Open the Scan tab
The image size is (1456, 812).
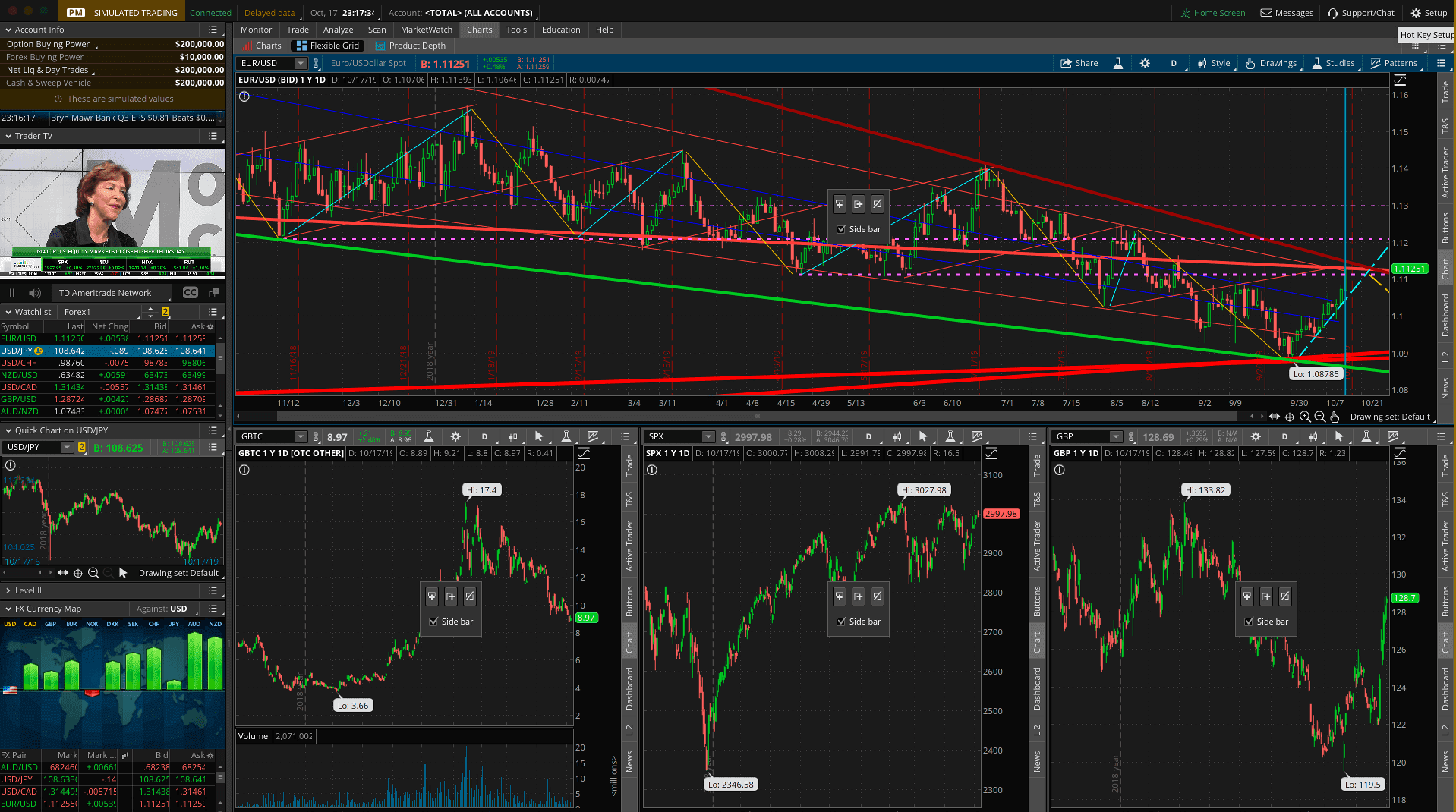(377, 30)
